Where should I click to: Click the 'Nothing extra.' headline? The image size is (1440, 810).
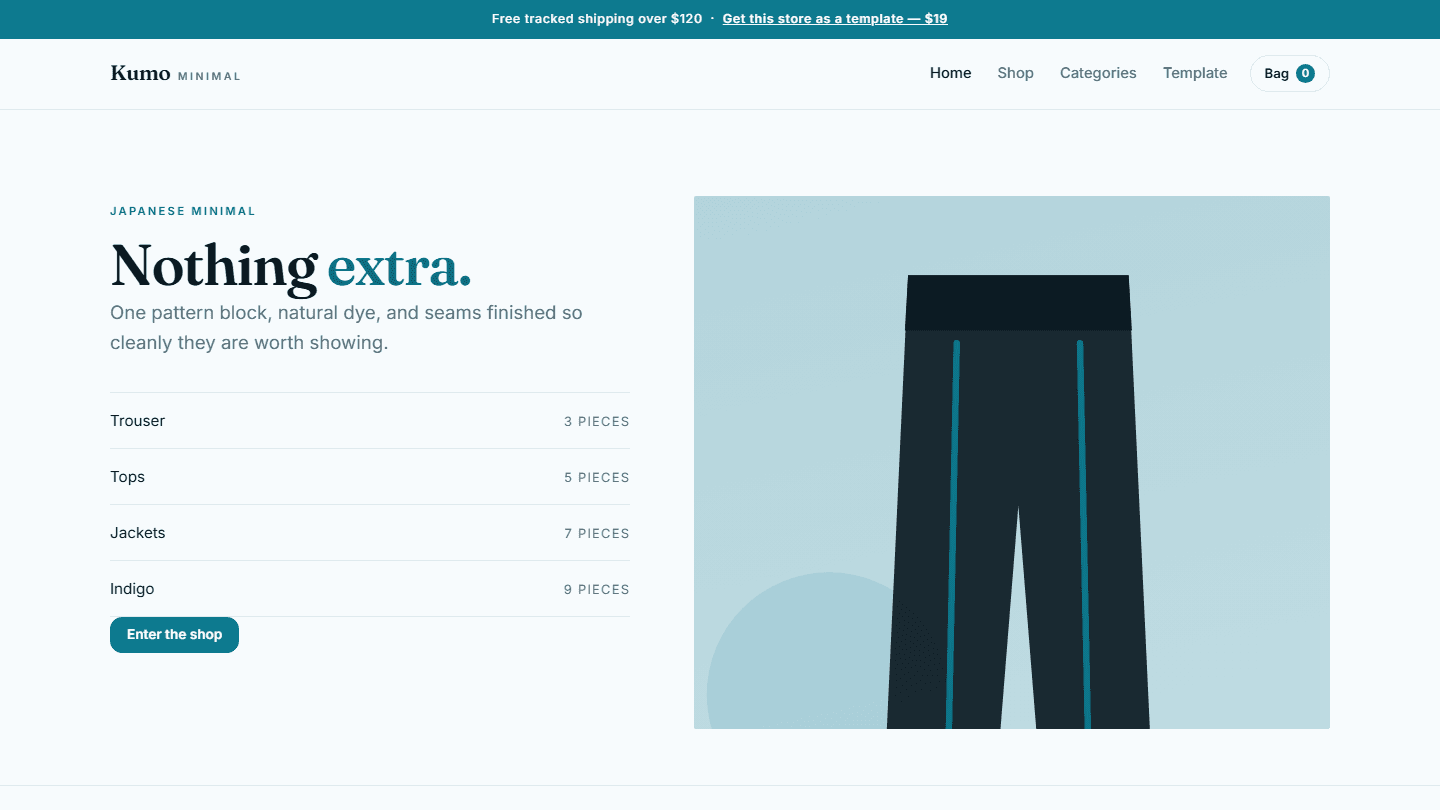tap(291, 266)
